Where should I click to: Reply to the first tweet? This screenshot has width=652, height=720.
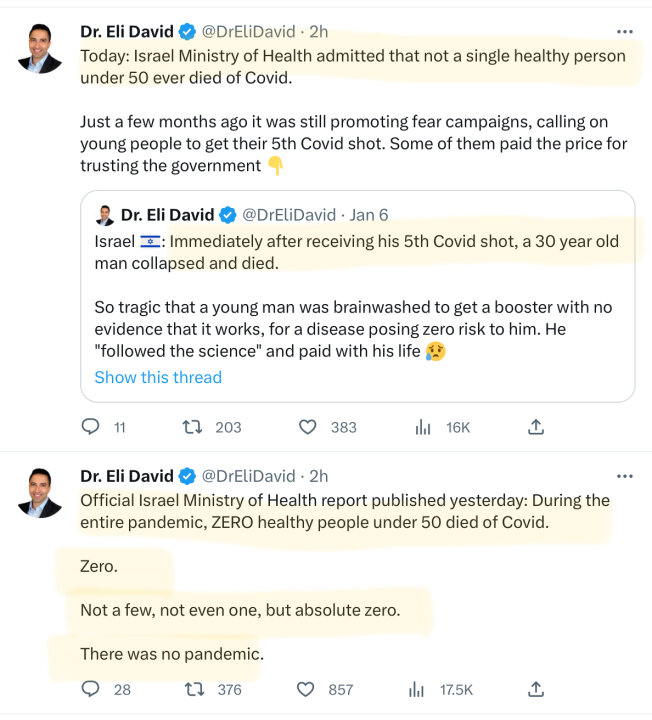pos(91,427)
